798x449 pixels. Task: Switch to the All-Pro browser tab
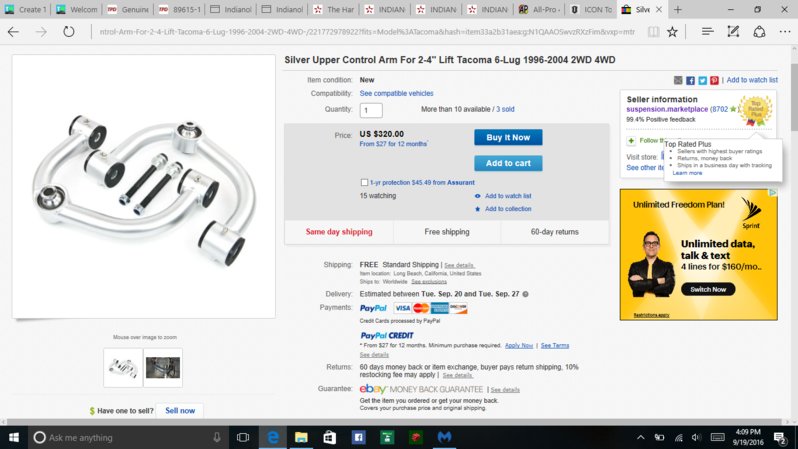(x=539, y=9)
